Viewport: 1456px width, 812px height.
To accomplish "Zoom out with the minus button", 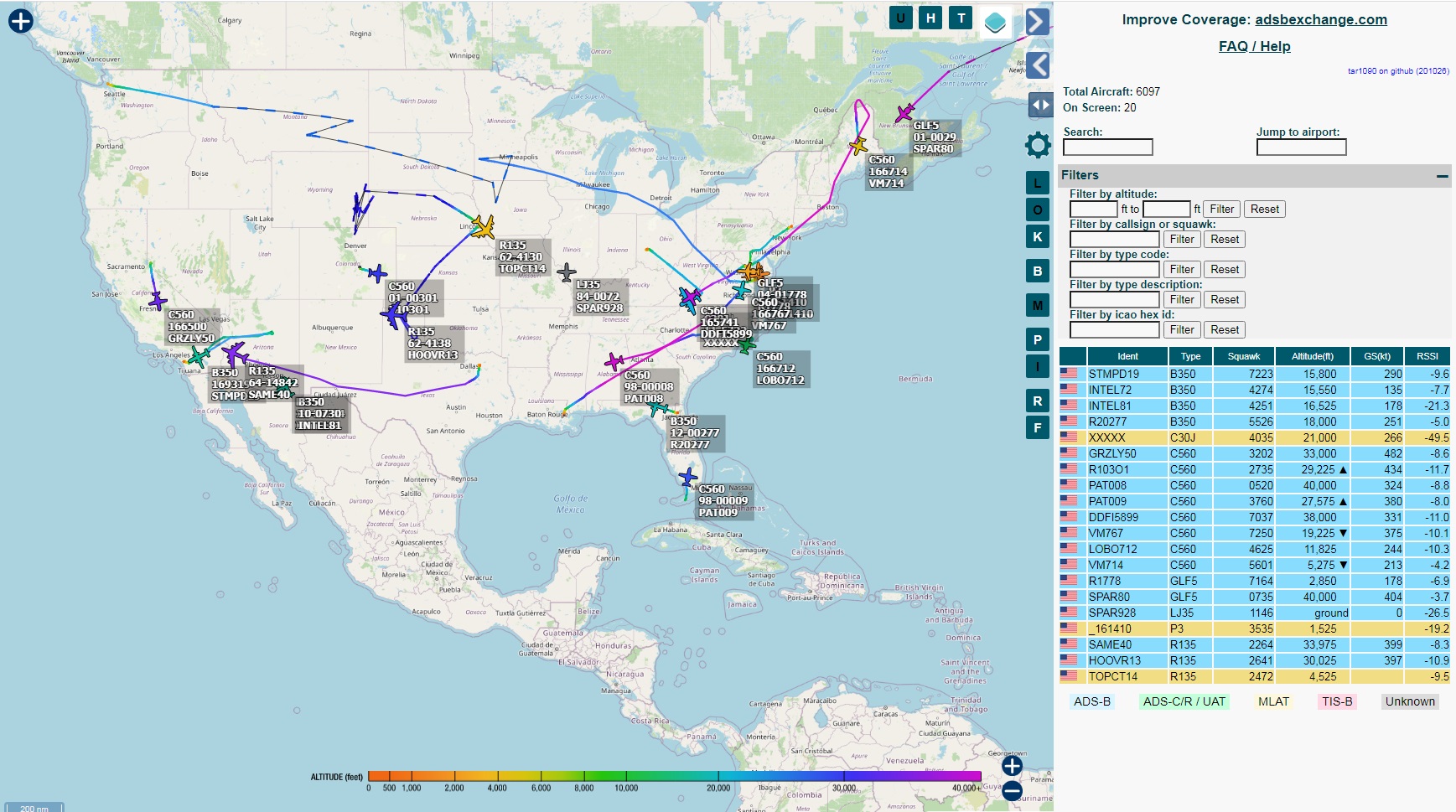I will click(1013, 790).
